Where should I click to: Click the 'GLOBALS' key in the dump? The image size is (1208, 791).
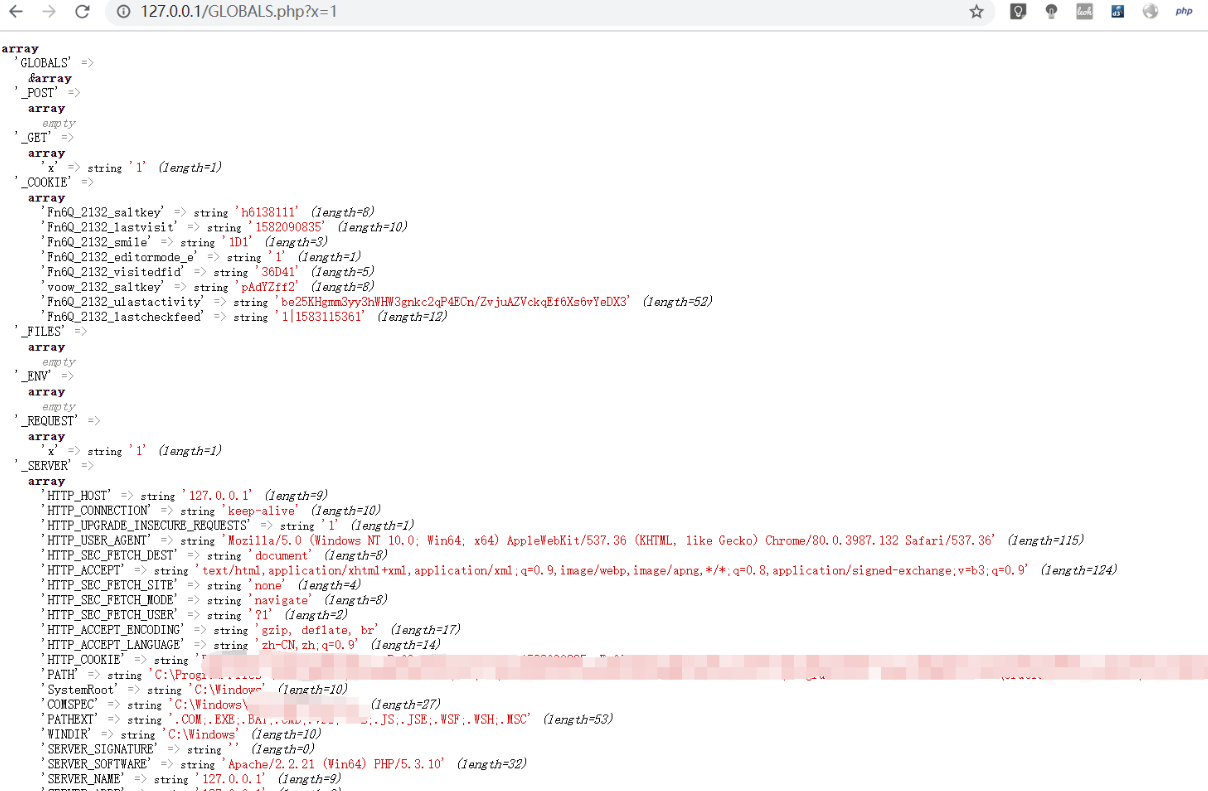click(45, 63)
